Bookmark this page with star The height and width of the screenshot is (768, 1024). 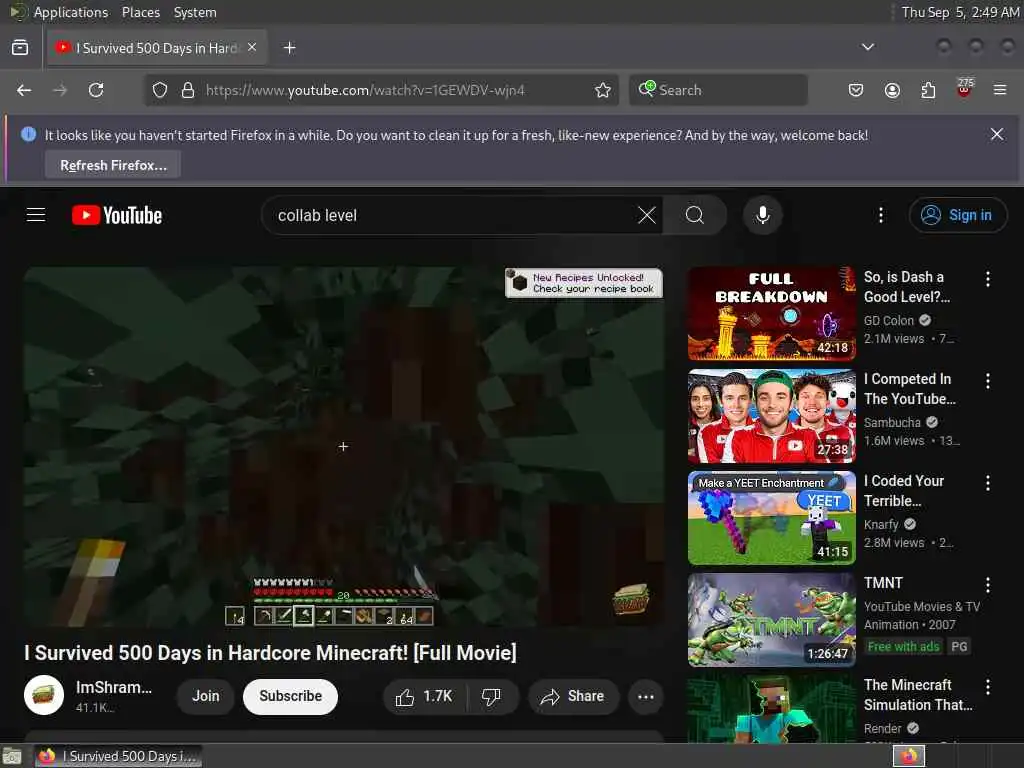click(x=603, y=90)
